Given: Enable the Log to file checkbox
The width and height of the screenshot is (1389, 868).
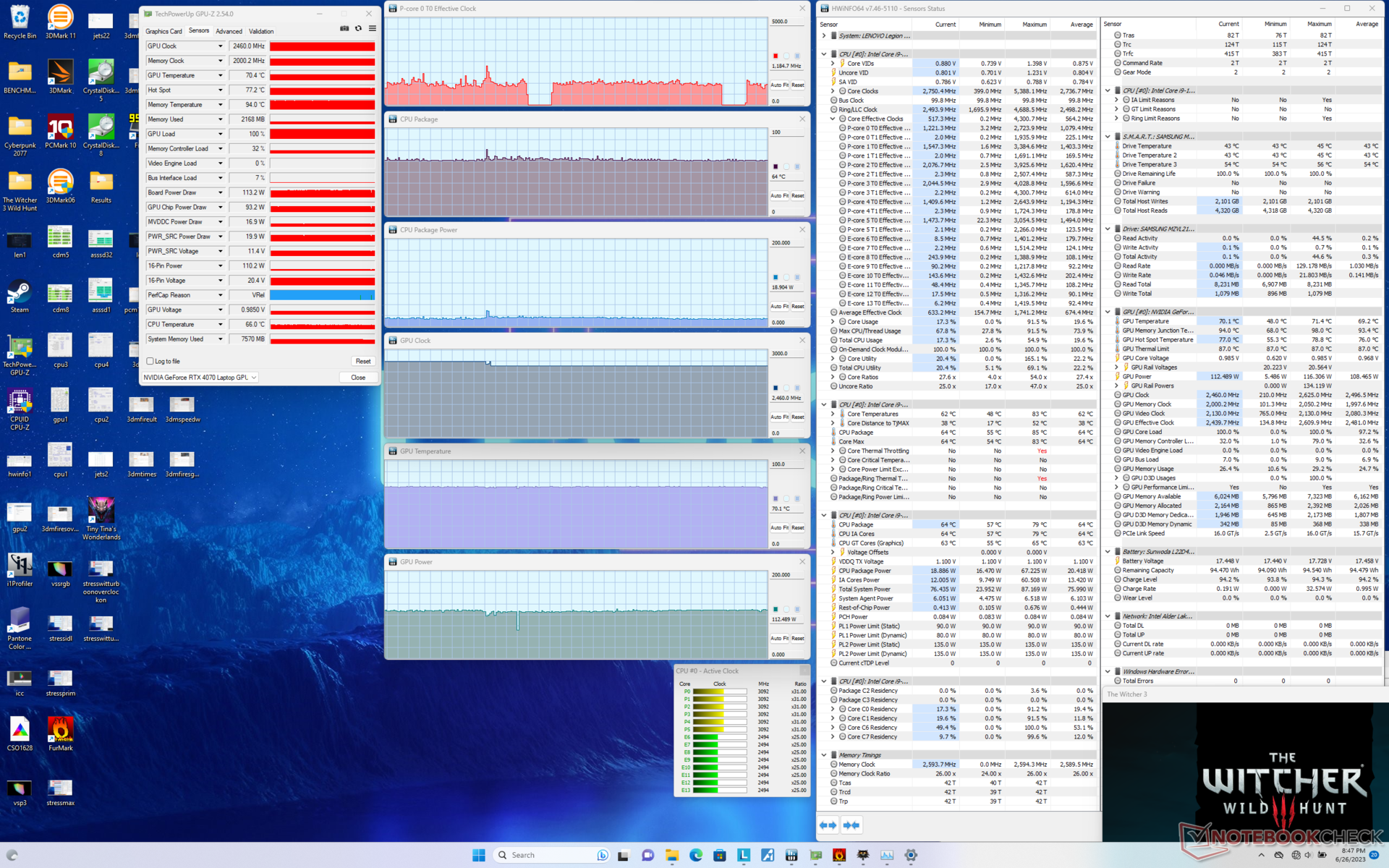Looking at the screenshot, I should click(x=150, y=361).
